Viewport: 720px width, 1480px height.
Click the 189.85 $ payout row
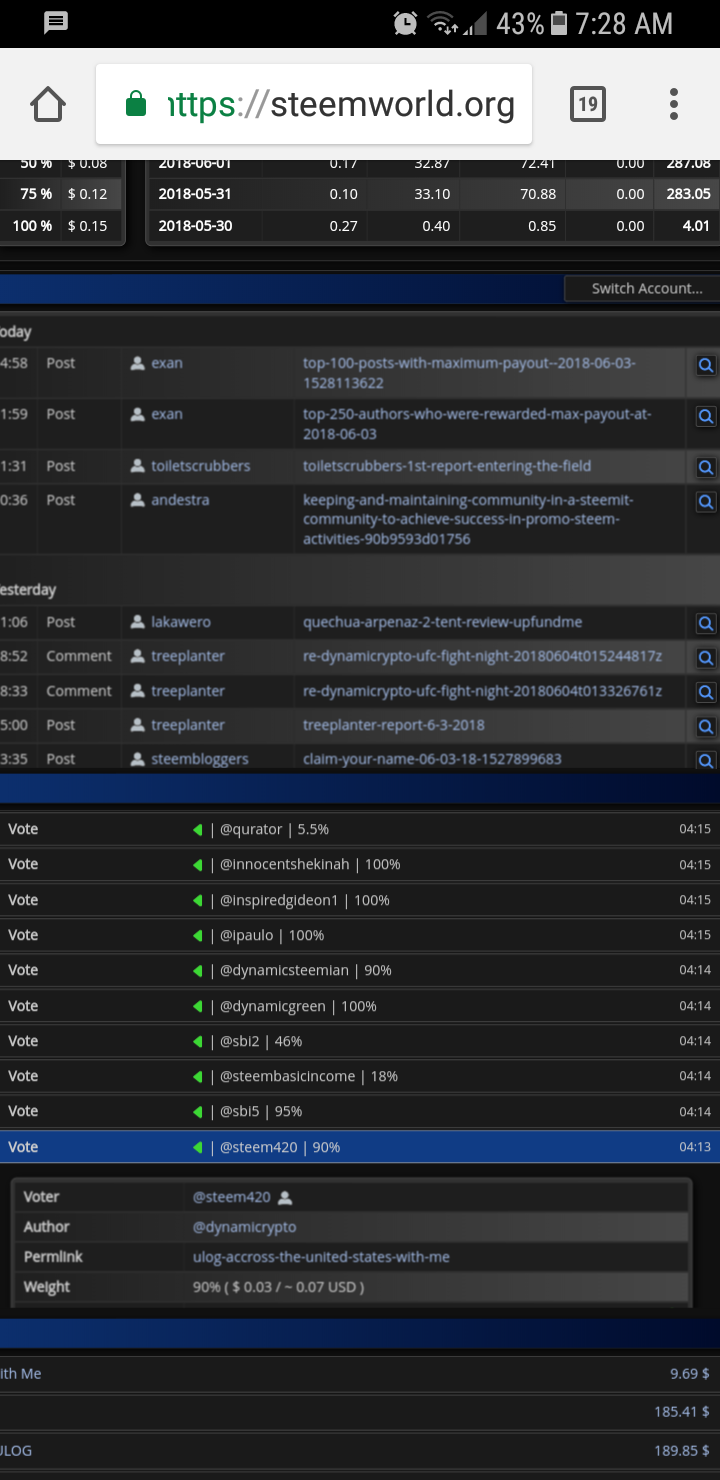(x=360, y=1450)
